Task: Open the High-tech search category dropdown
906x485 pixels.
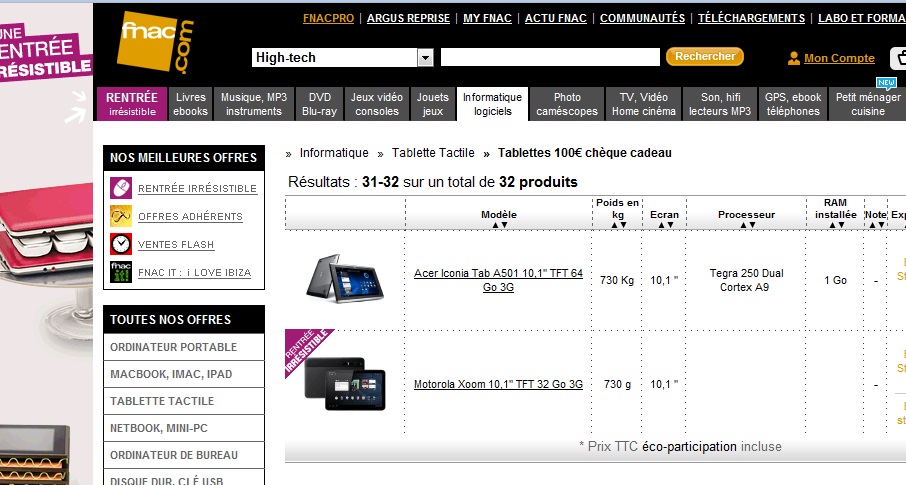Action: [x=342, y=57]
